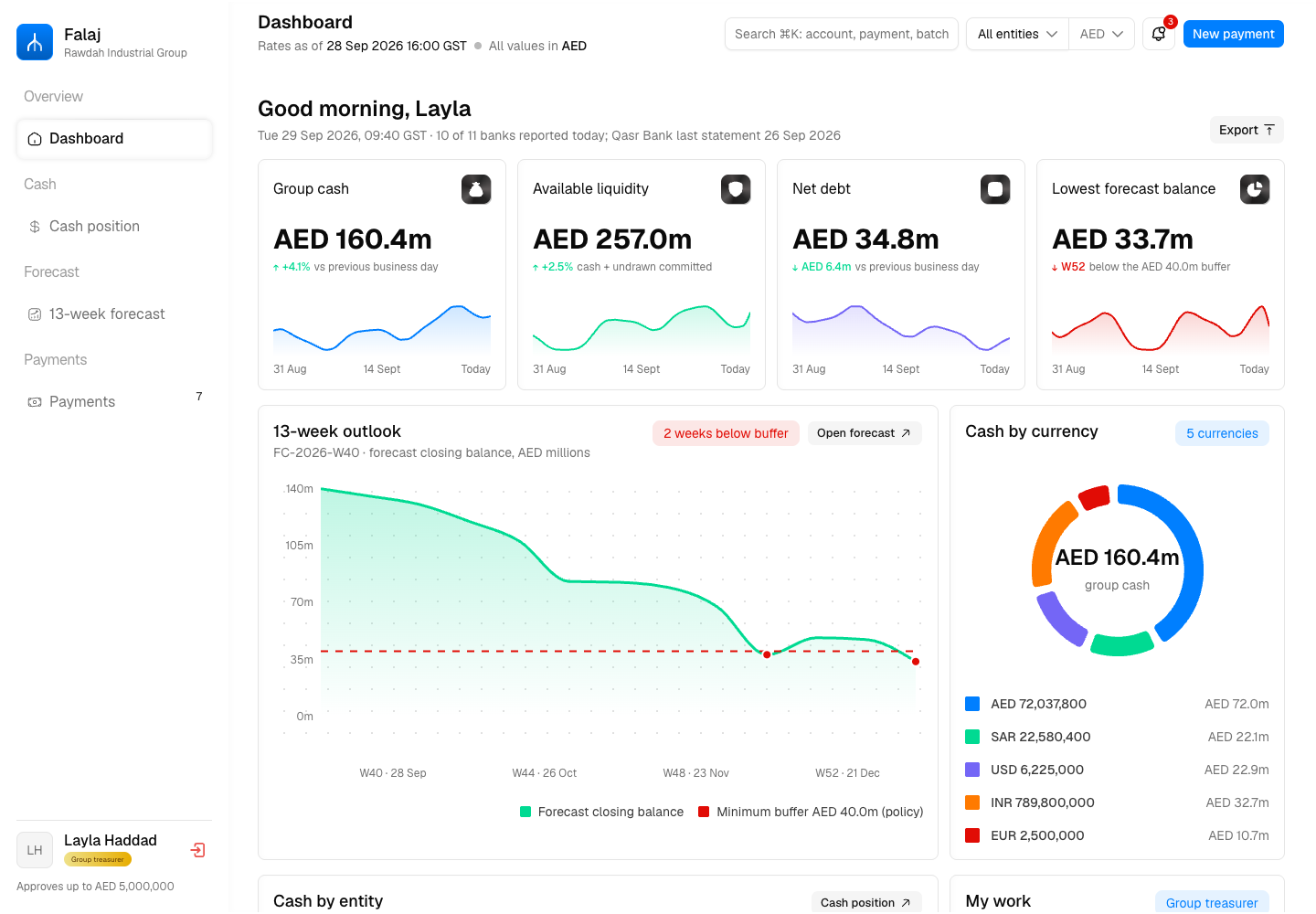1316x914 pixels.
Task: Click the Available liquidity shield icon
Action: 736,189
